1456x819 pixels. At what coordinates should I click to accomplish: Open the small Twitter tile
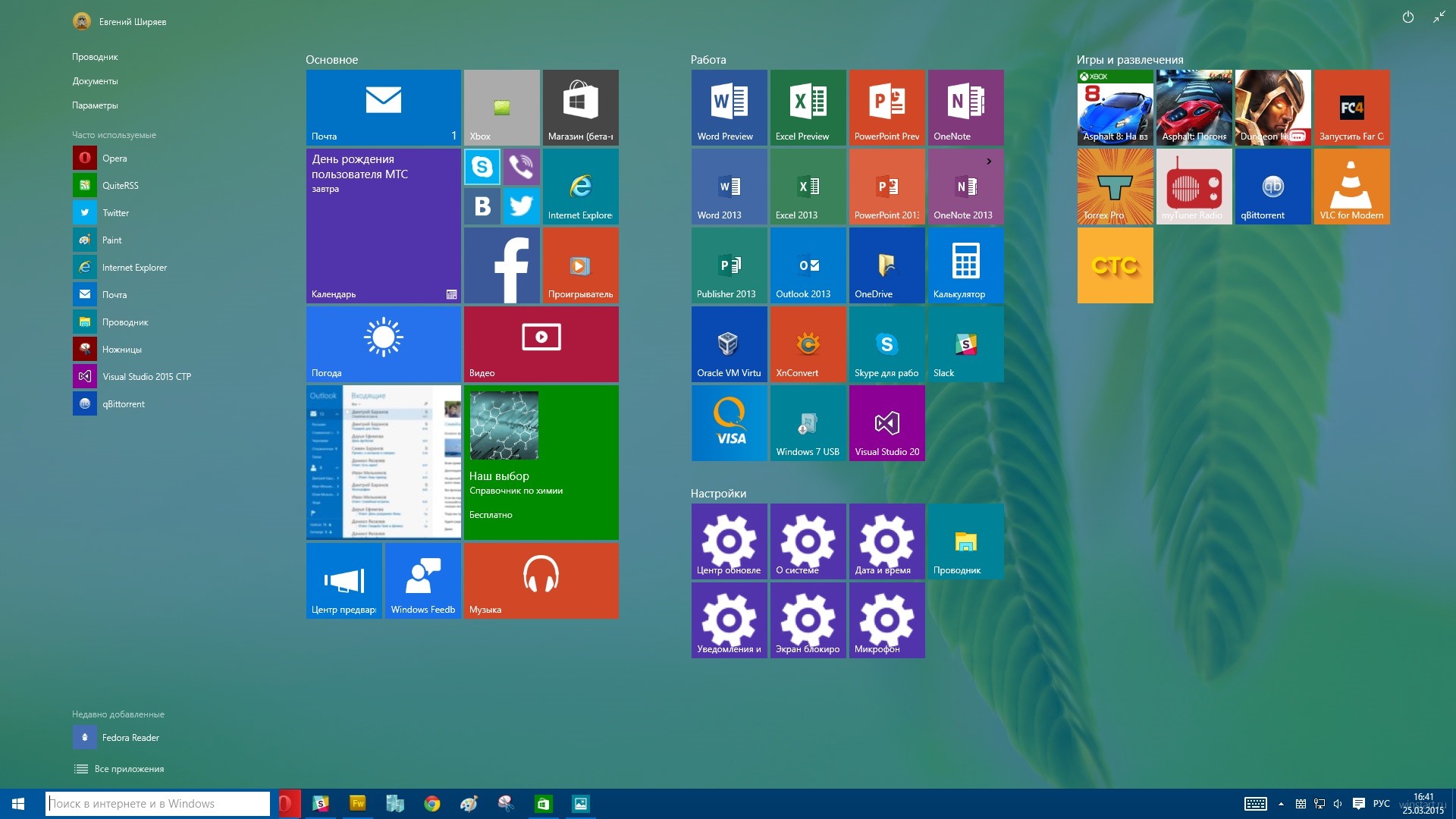pyautogui.click(x=521, y=206)
